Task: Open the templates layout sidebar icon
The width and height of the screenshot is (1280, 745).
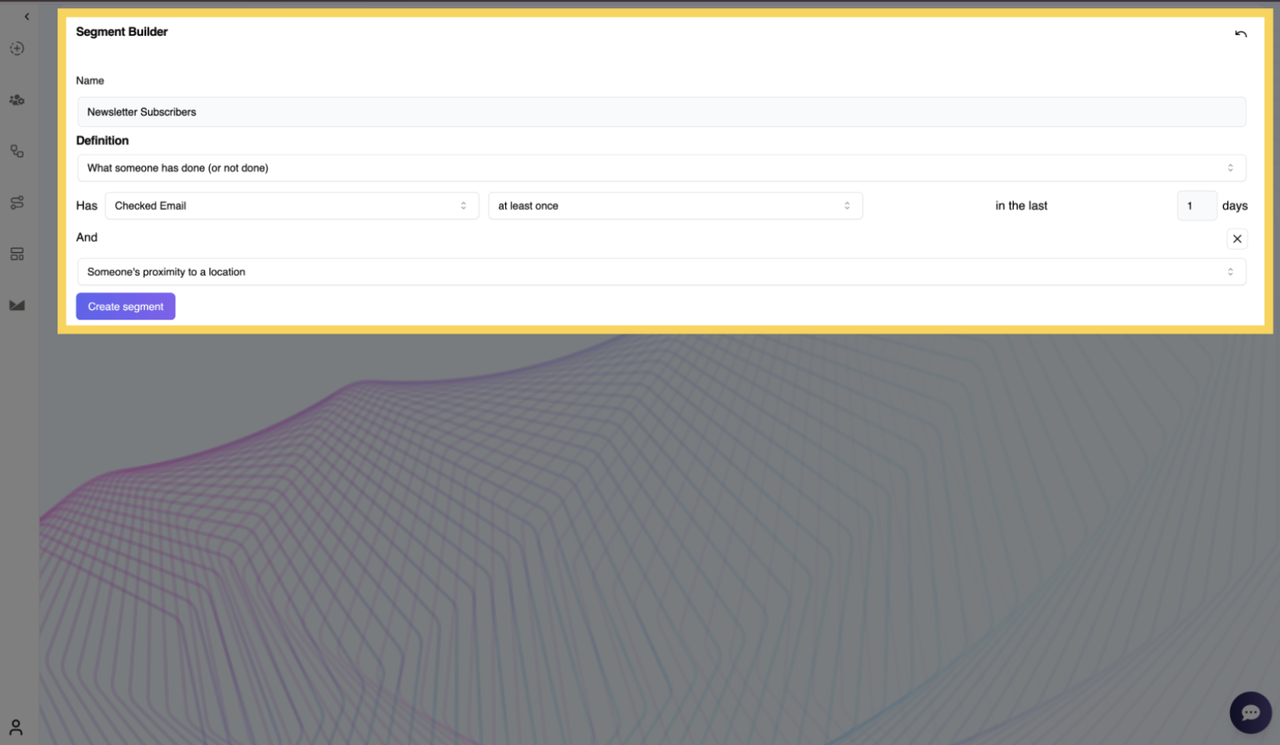Action: [x=17, y=254]
